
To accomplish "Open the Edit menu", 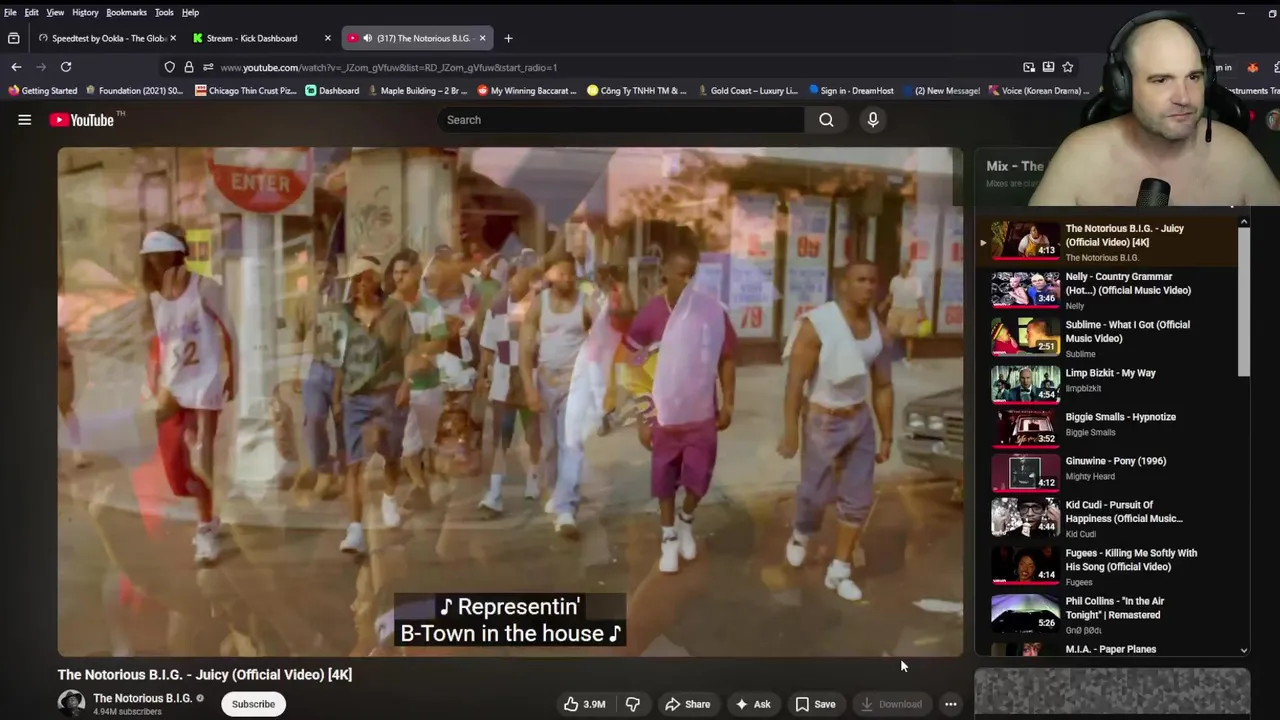I will tap(32, 12).
